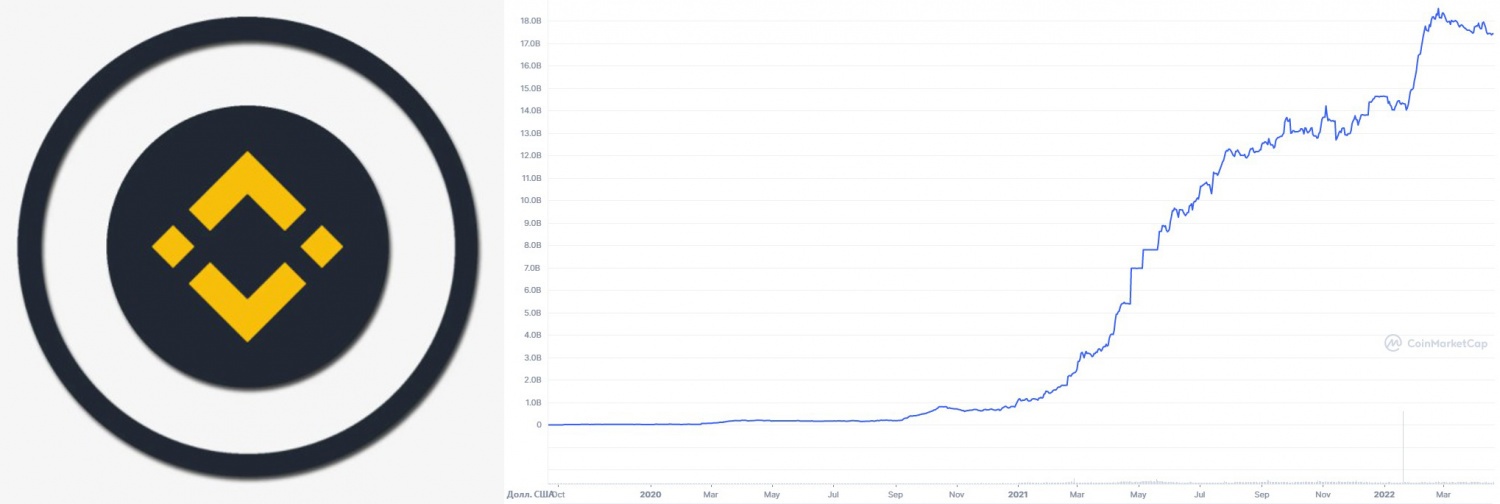Screen dimensions: 1500x504
Task: Click the chart line's peak near 18.0B
Action: pos(1438,10)
